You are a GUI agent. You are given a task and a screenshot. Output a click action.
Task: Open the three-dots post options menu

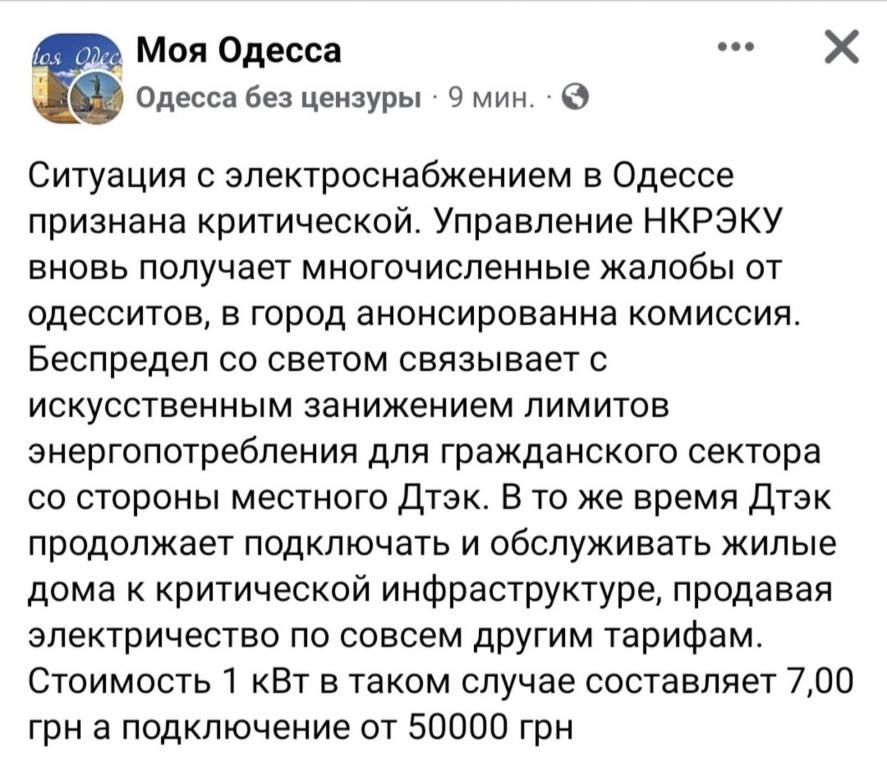point(735,47)
